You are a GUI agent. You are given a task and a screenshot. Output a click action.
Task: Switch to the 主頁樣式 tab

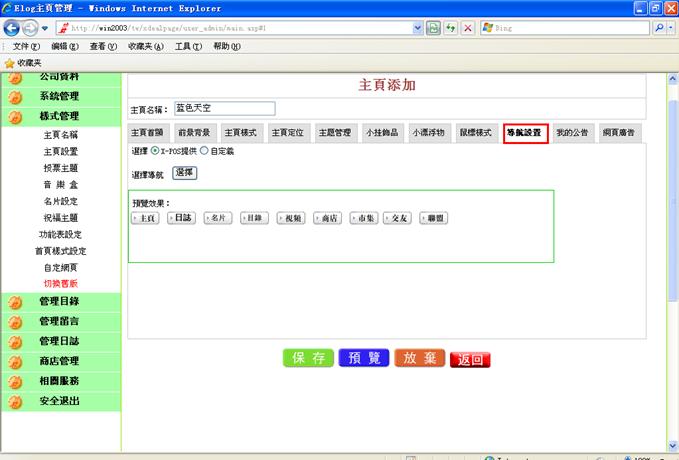tap(241, 133)
